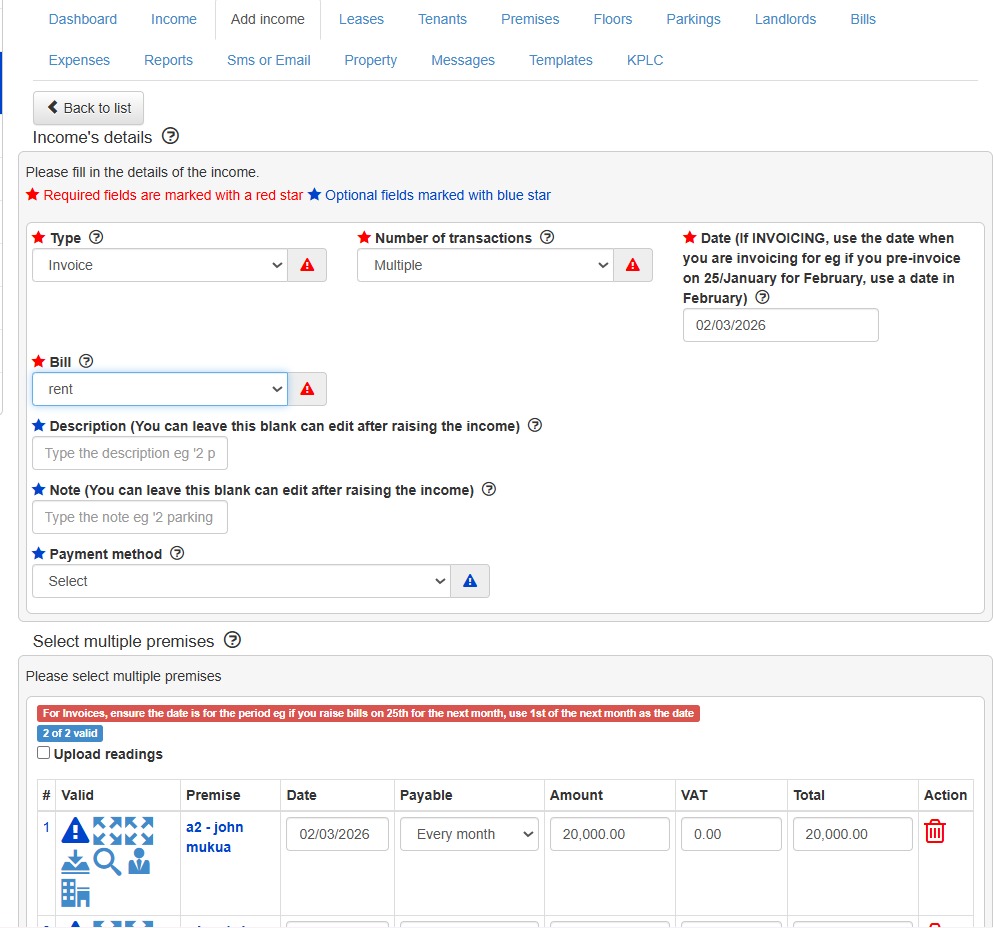Click the building icon in row 1

75,893
